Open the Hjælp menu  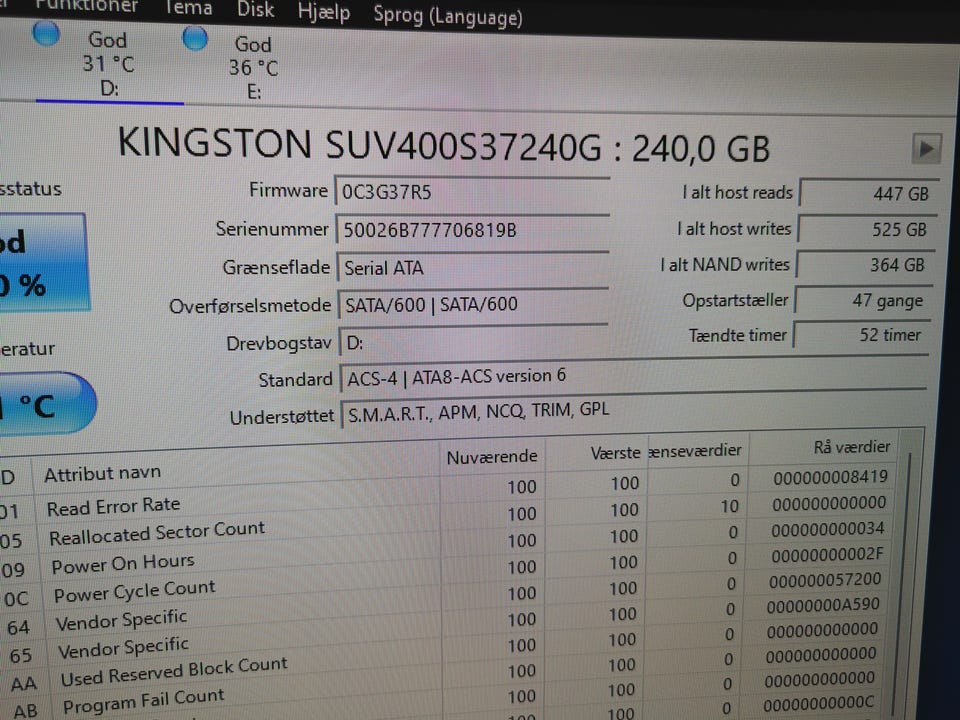[323, 12]
